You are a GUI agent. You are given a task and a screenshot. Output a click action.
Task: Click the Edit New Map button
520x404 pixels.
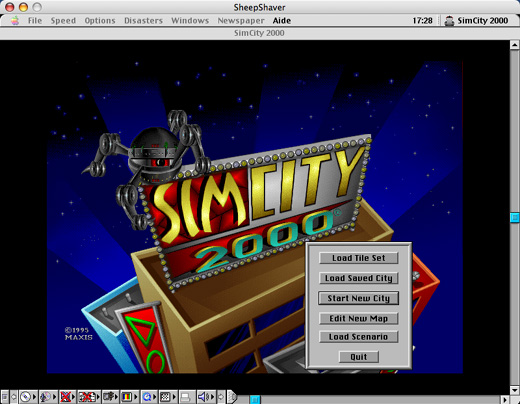click(359, 318)
